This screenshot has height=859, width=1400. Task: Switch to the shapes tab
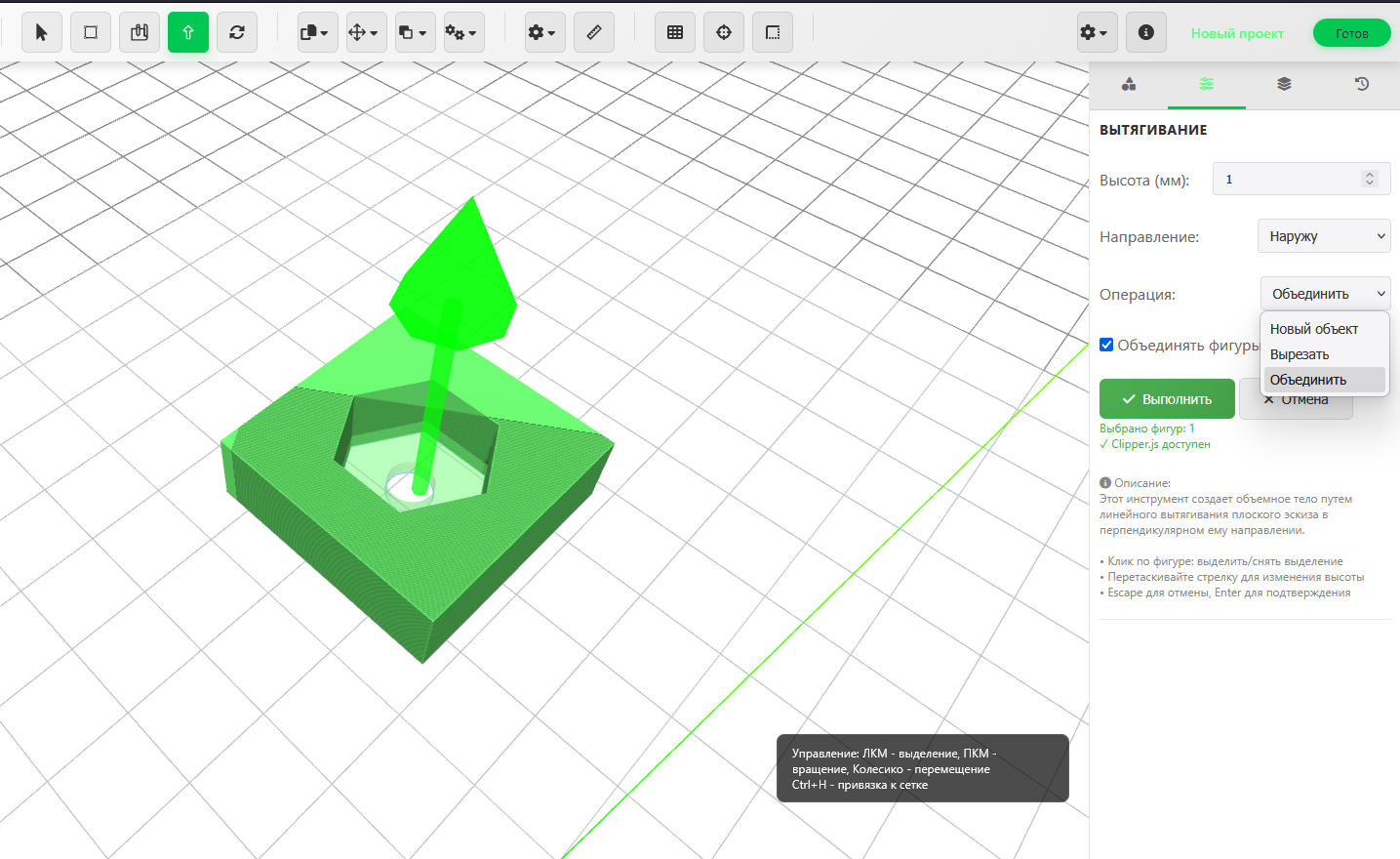click(1129, 84)
